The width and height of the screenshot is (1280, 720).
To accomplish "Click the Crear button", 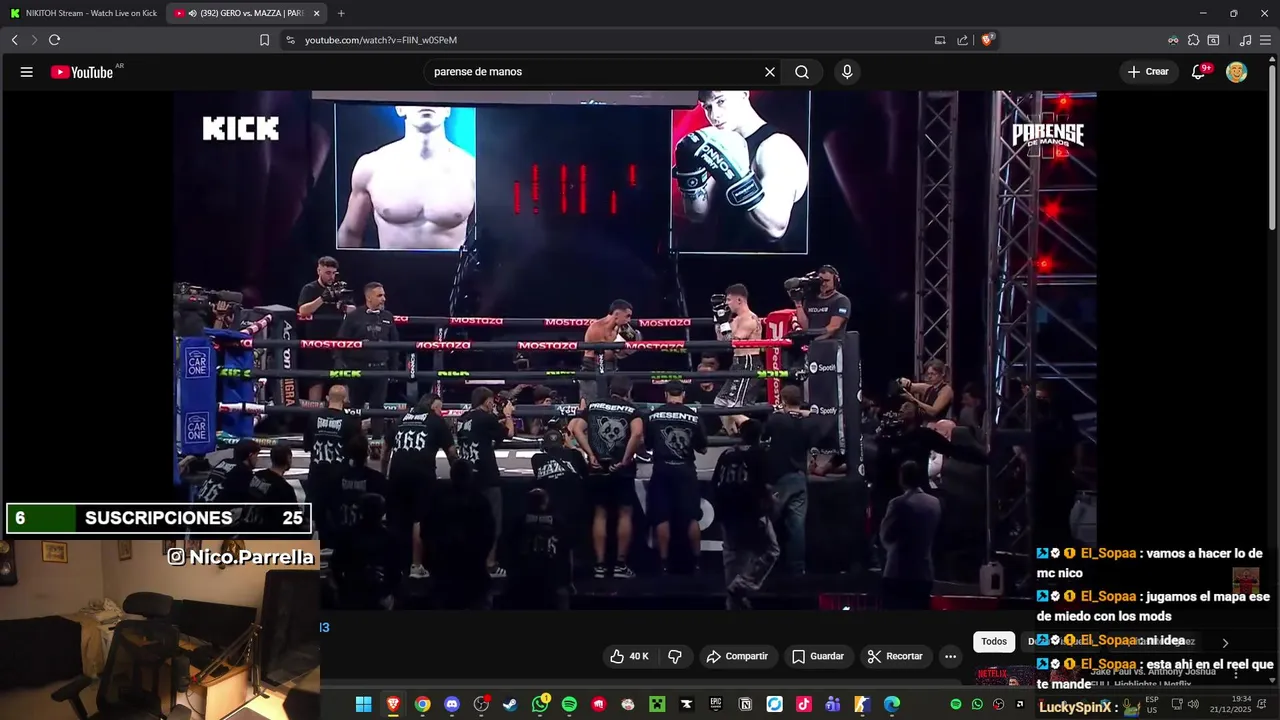I will [x=1148, y=72].
